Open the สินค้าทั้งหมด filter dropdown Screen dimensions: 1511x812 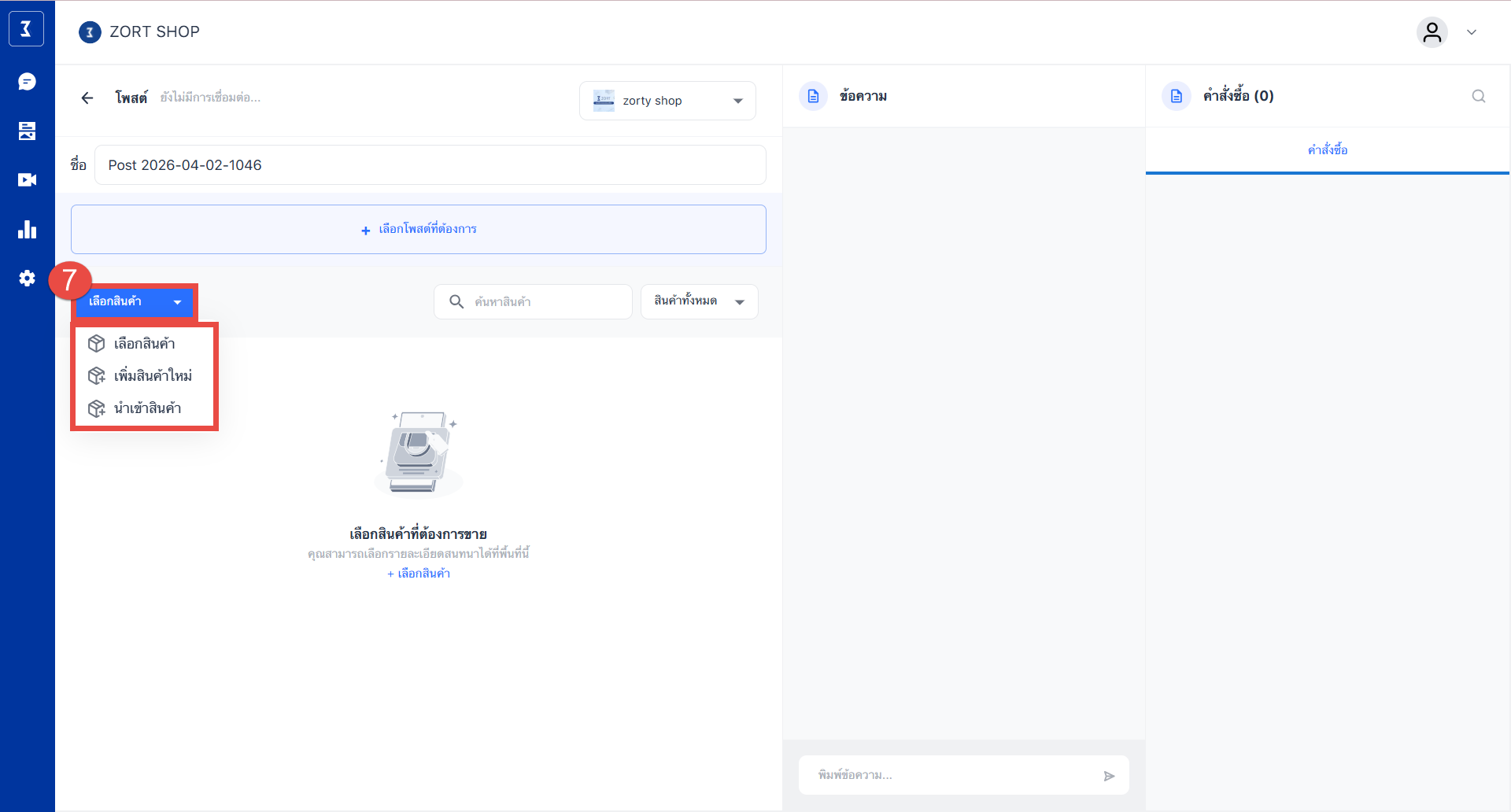click(699, 301)
